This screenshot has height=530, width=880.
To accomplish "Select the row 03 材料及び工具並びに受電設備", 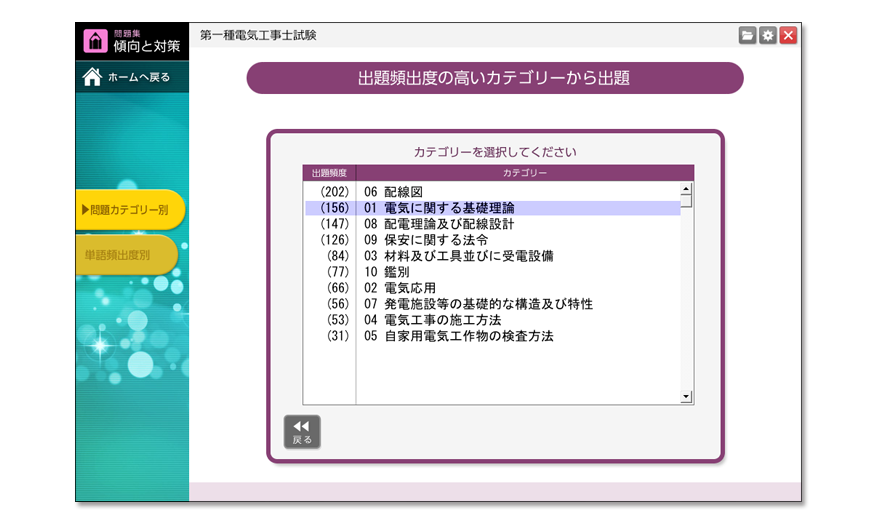I will pos(493,256).
